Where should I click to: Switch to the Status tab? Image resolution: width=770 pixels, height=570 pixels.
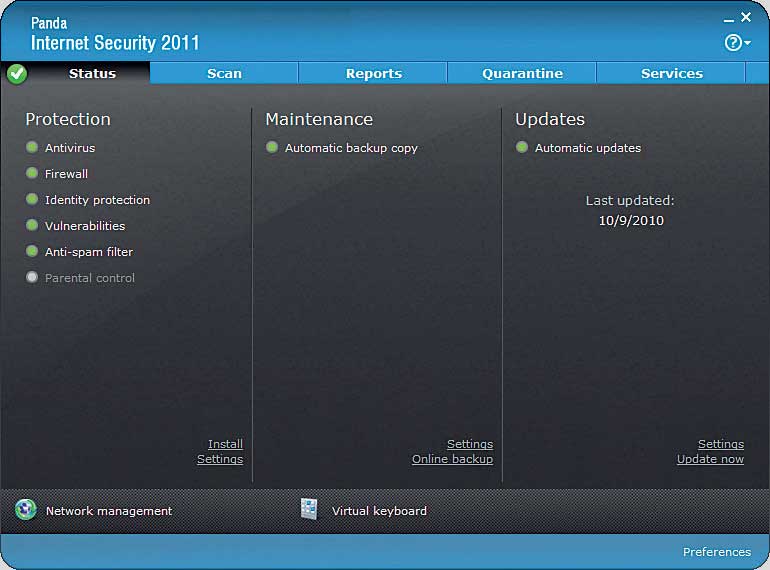(x=92, y=74)
